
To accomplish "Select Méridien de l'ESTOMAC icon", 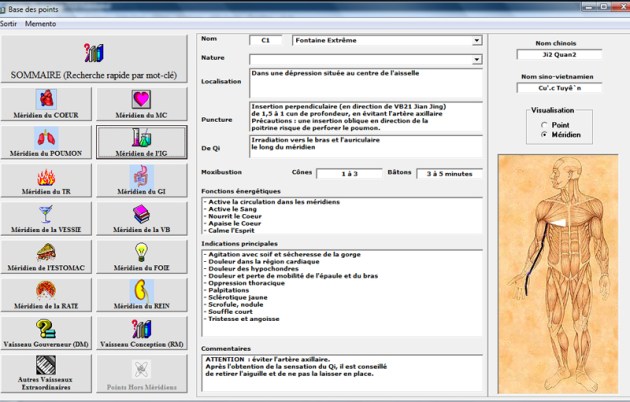I will pyautogui.click(x=46, y=253).
